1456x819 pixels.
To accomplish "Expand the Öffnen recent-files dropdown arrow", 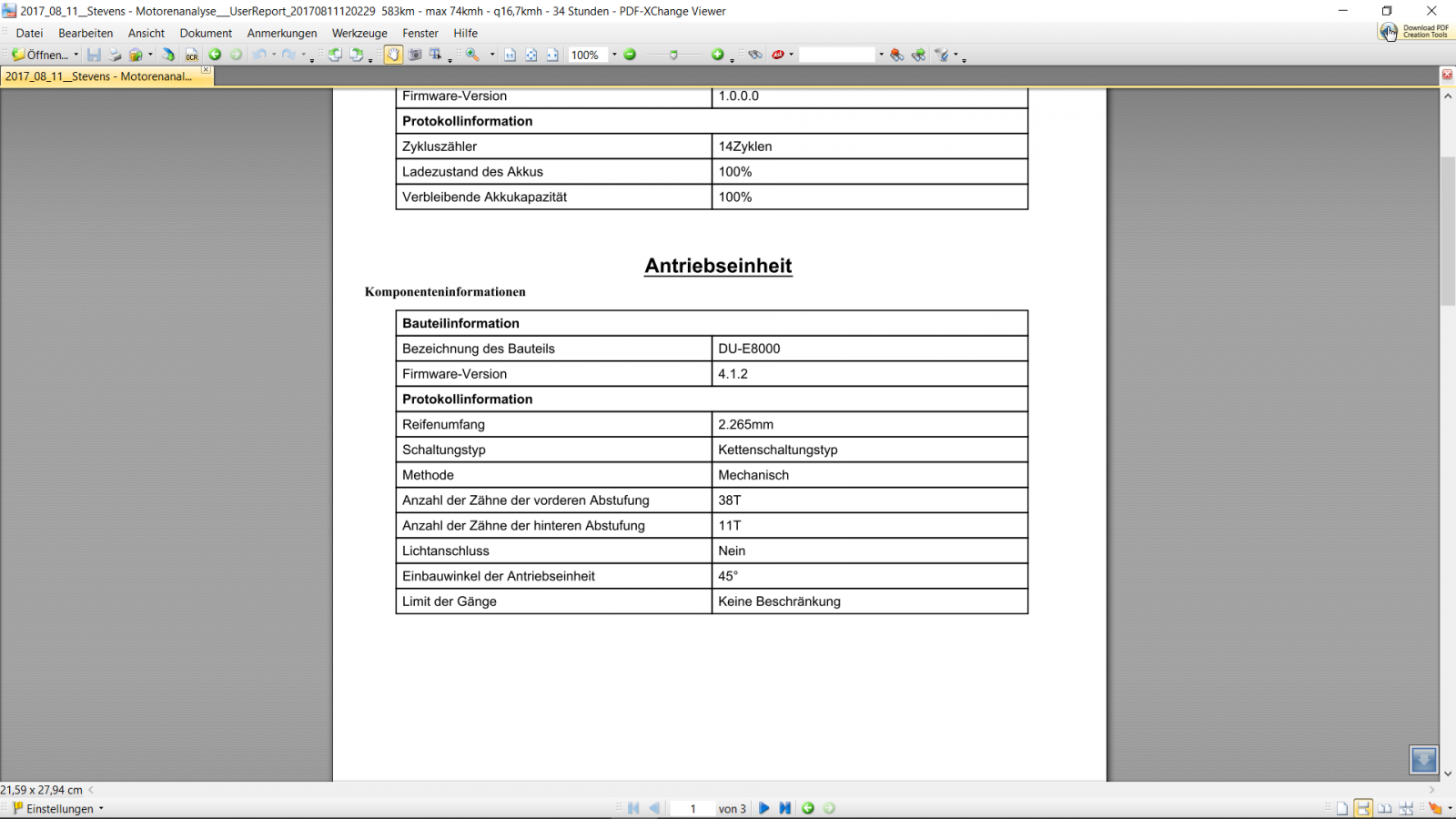I will tap(76, 55).
